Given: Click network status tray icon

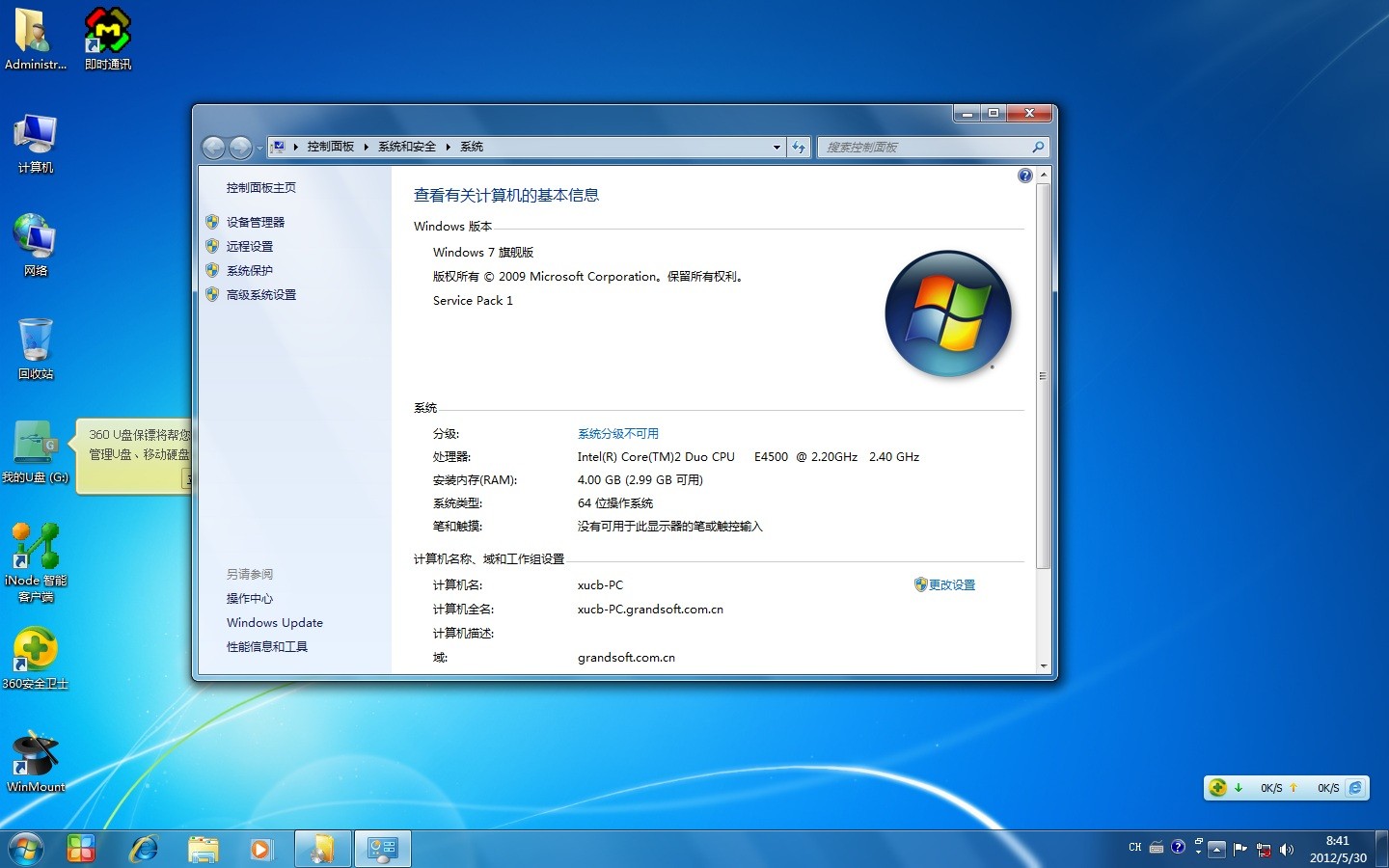Looking at the screenshot, I should point(1264,850).
